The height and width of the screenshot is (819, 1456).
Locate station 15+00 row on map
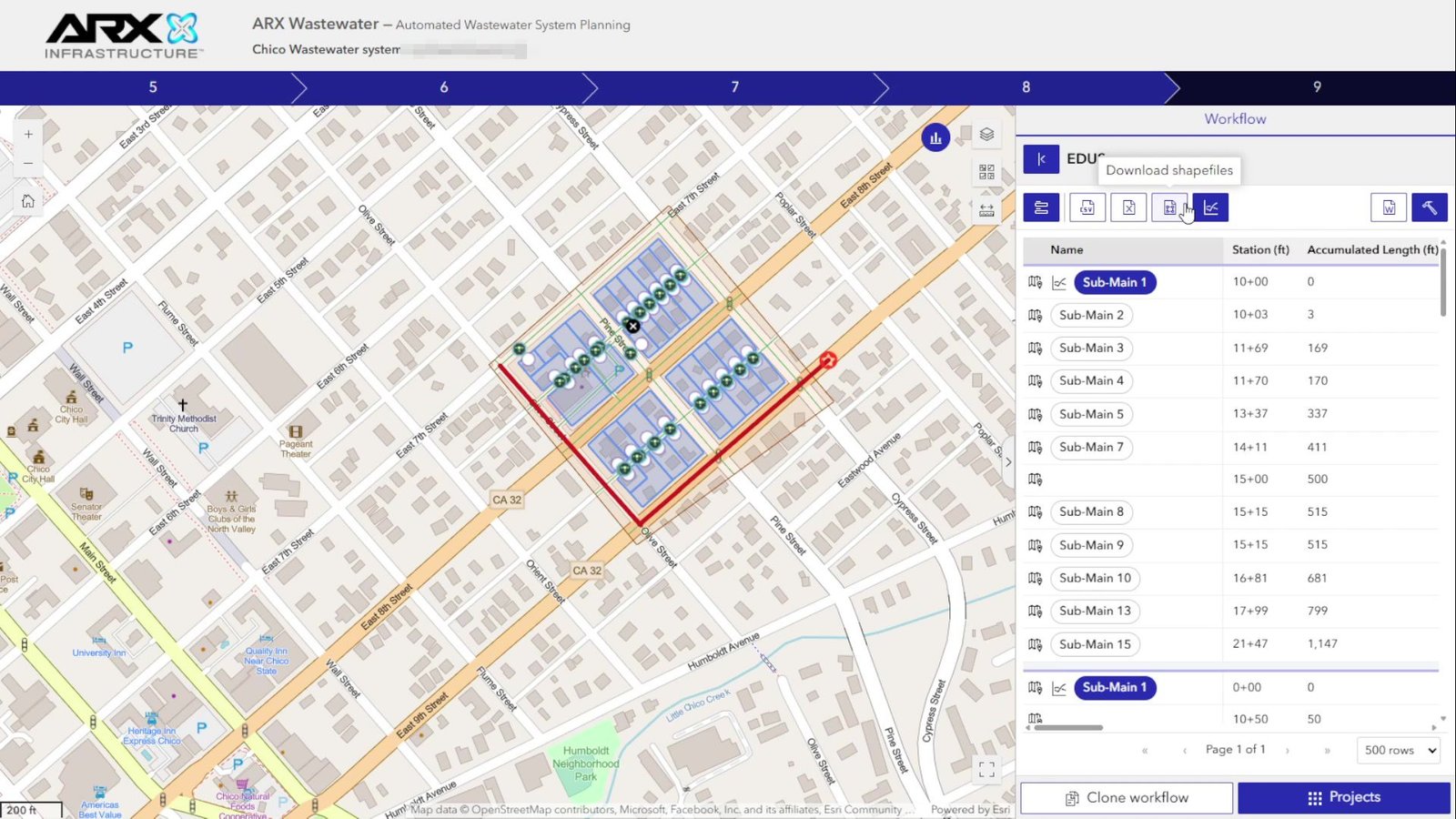point(1035,479)
